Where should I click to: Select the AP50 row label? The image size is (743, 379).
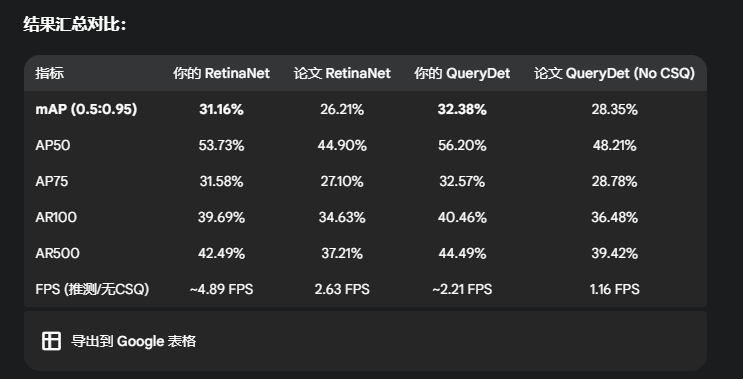coord(53,145)
